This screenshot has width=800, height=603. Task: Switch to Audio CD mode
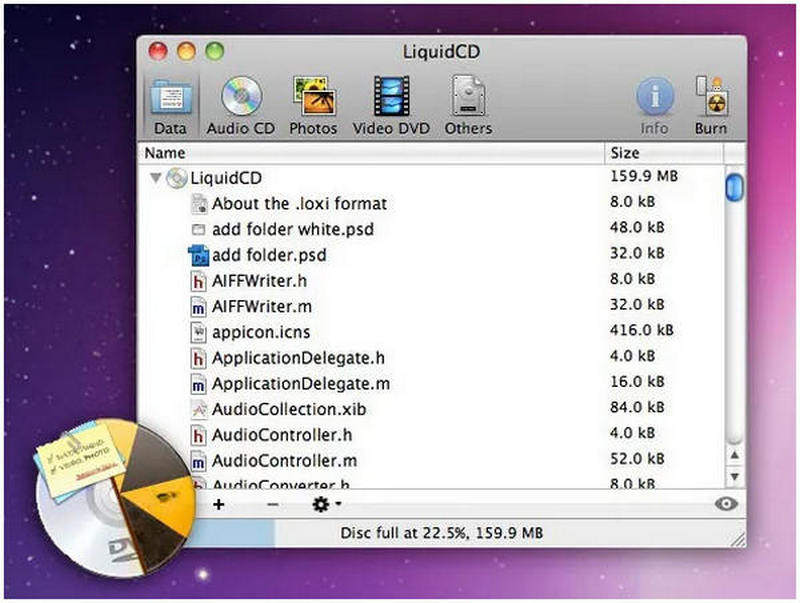tap(239, 100)
